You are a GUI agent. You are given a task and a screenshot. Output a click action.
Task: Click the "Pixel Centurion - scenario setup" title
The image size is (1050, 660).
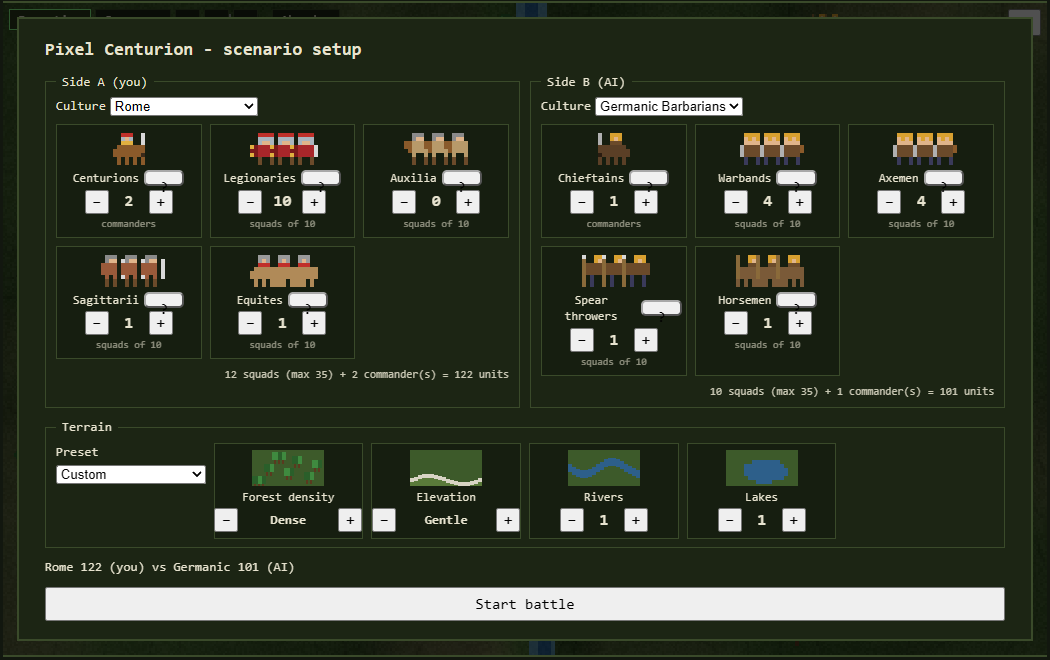(x=203, y=50)
